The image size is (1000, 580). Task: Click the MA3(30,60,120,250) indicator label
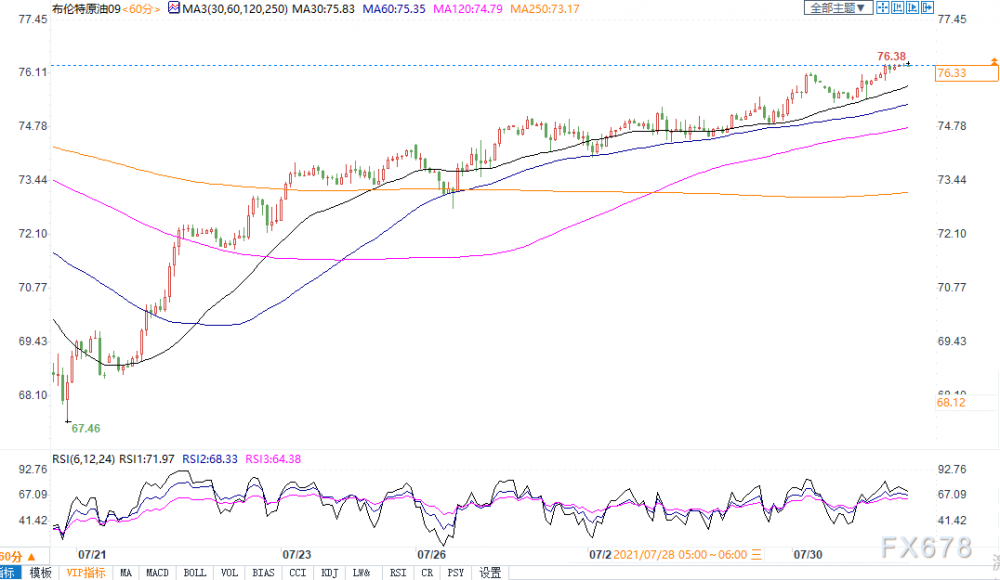pos(235,9)
